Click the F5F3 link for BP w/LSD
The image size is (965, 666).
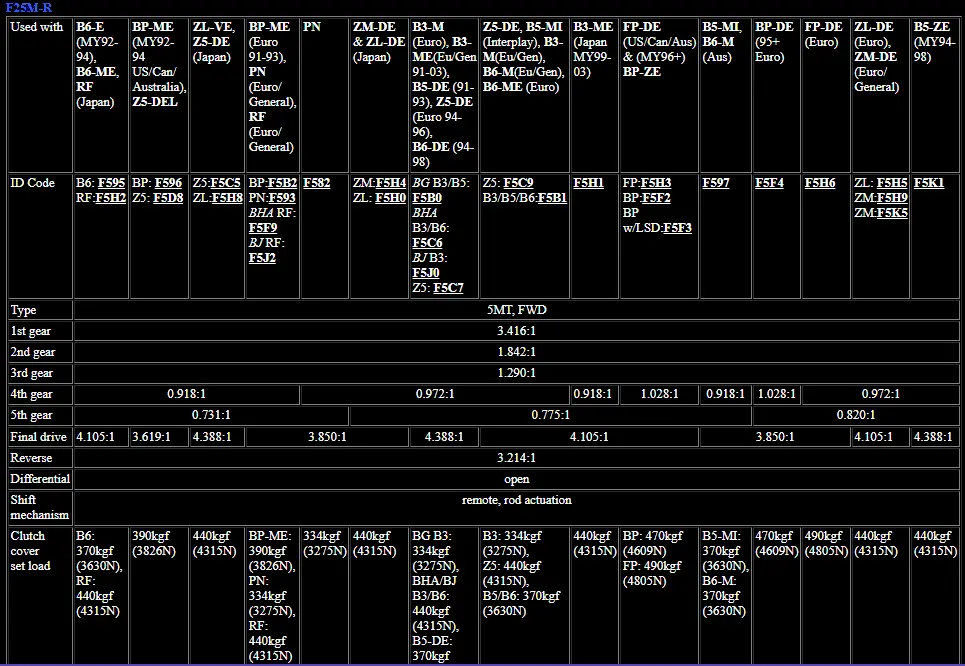pyautogui.click(x=677, y=227)
